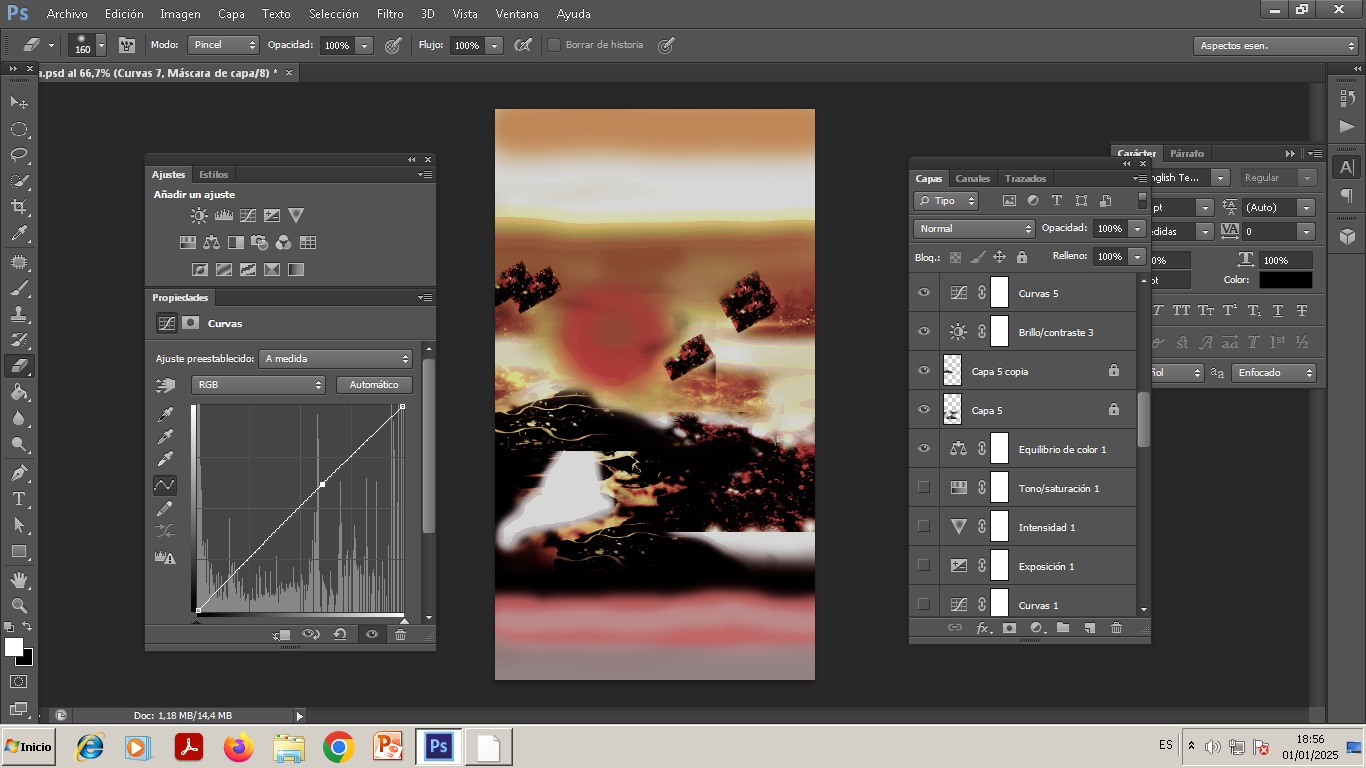Select the Eyedropper tool in the toolbox
This screenshot has width=1366, height=768.
[x=19, y=234]
